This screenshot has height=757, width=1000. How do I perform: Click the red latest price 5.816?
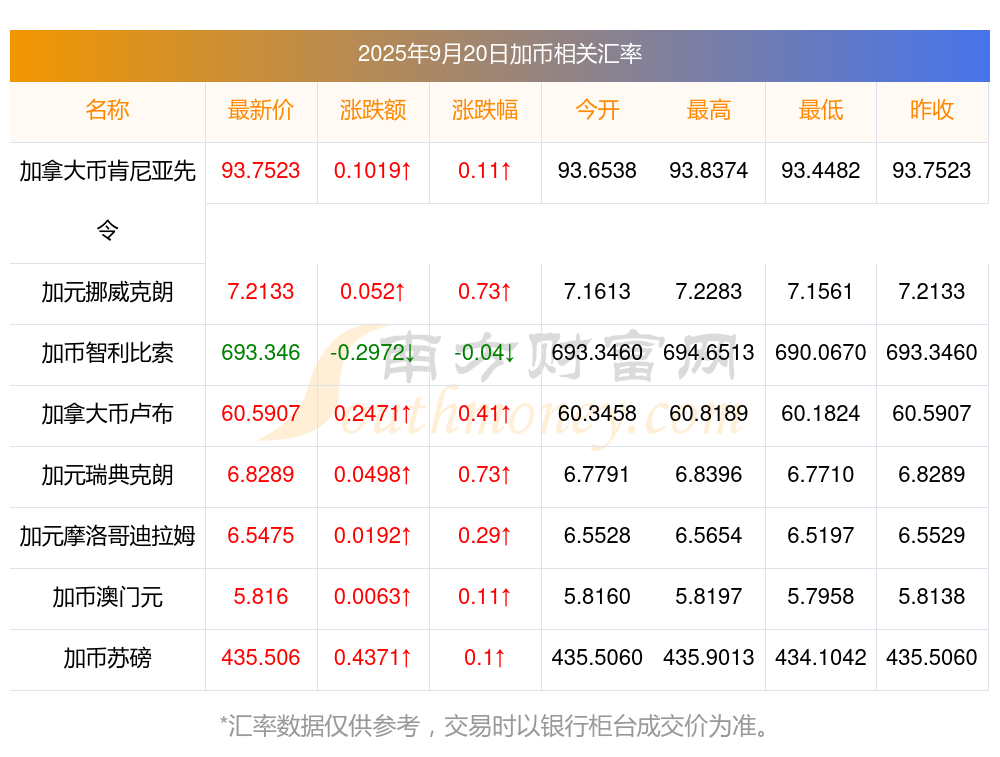pyautogui.click(x=261, y=596)
